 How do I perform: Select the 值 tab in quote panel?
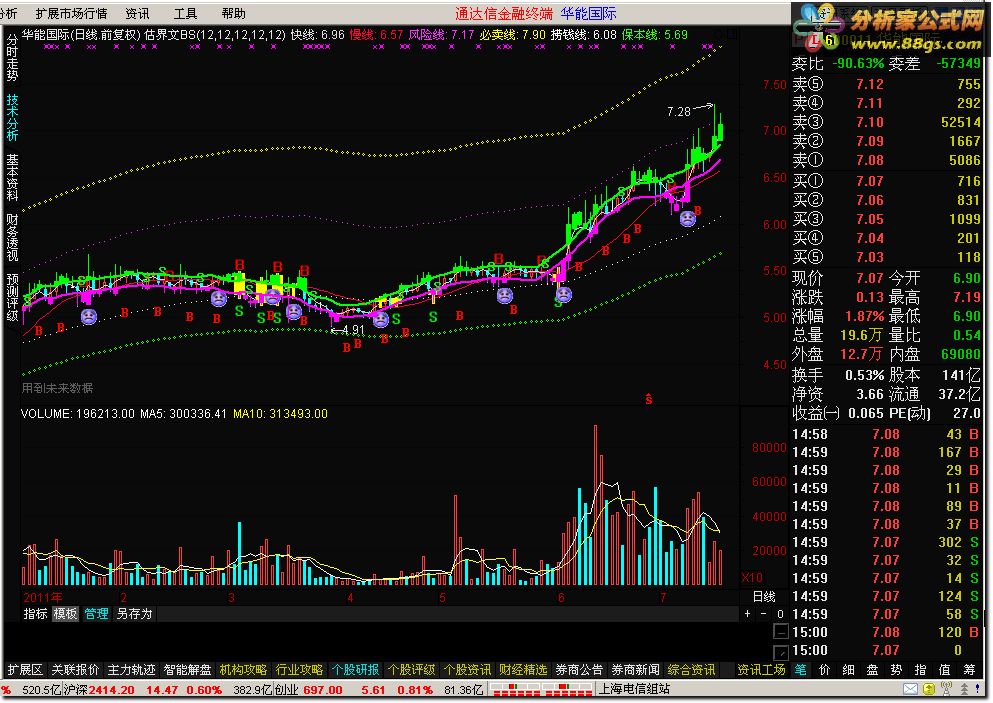point(945,670)
